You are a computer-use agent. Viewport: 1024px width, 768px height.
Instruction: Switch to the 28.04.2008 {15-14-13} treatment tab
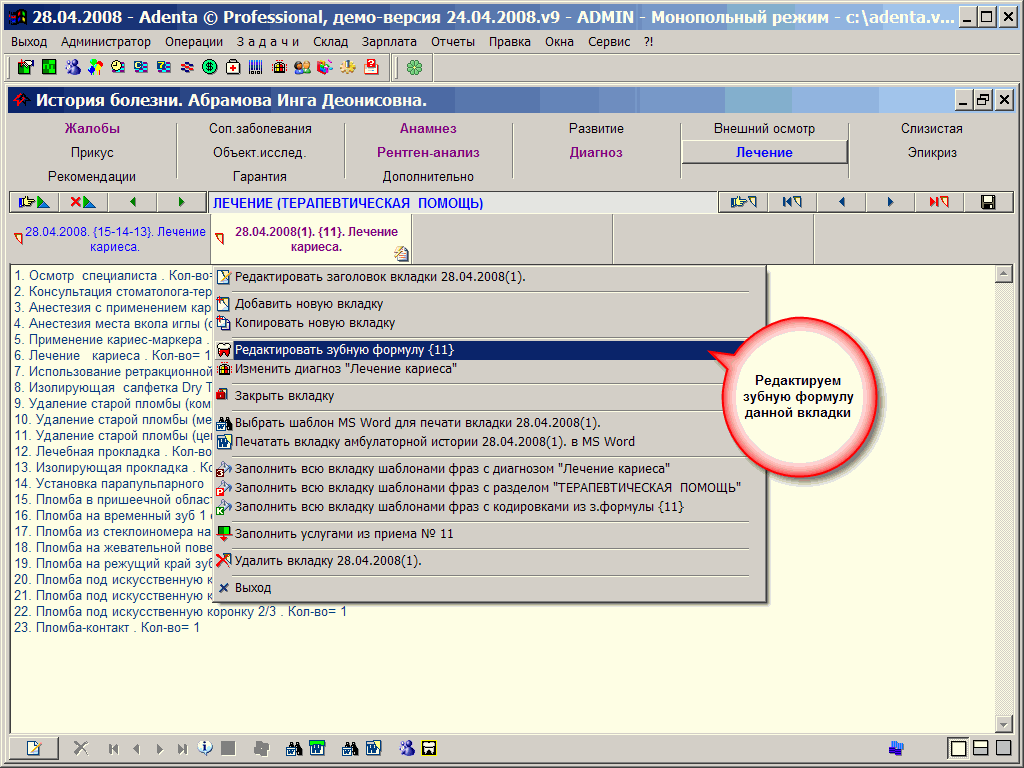click(x=109, y=238)
